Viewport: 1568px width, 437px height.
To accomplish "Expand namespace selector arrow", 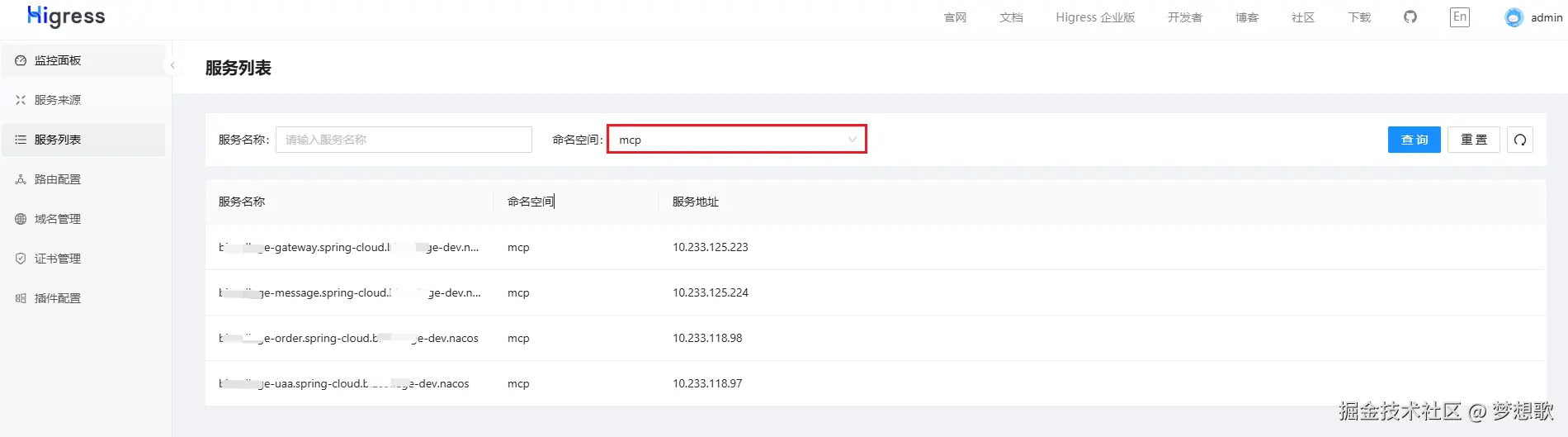I will 852,140.
